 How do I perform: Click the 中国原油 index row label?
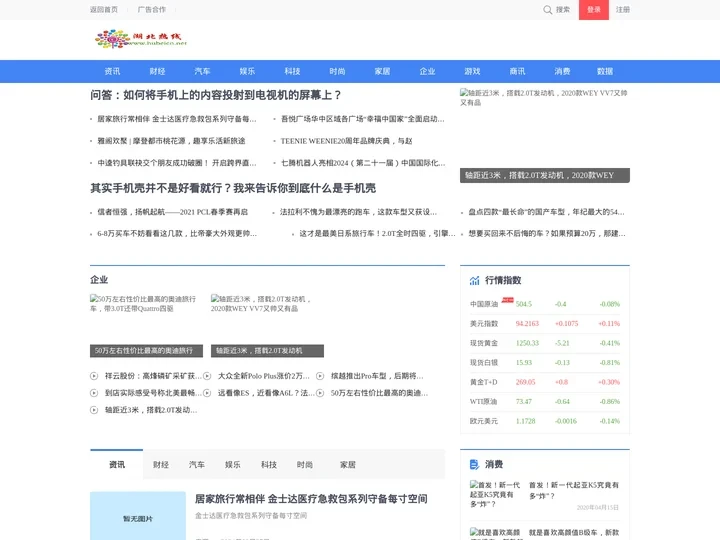pyautogui.click(x=484, y=304)
